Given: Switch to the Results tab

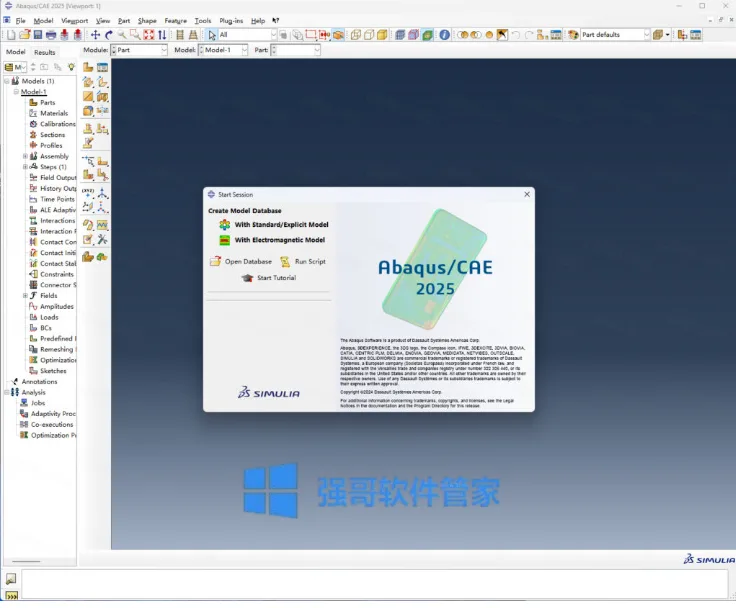Looking at the screenshot, I should click(x=45, y=52).
